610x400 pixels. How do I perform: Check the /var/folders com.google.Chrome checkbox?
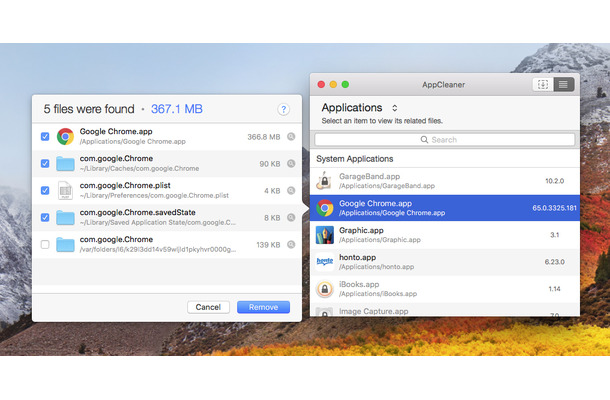click(45, 244)
